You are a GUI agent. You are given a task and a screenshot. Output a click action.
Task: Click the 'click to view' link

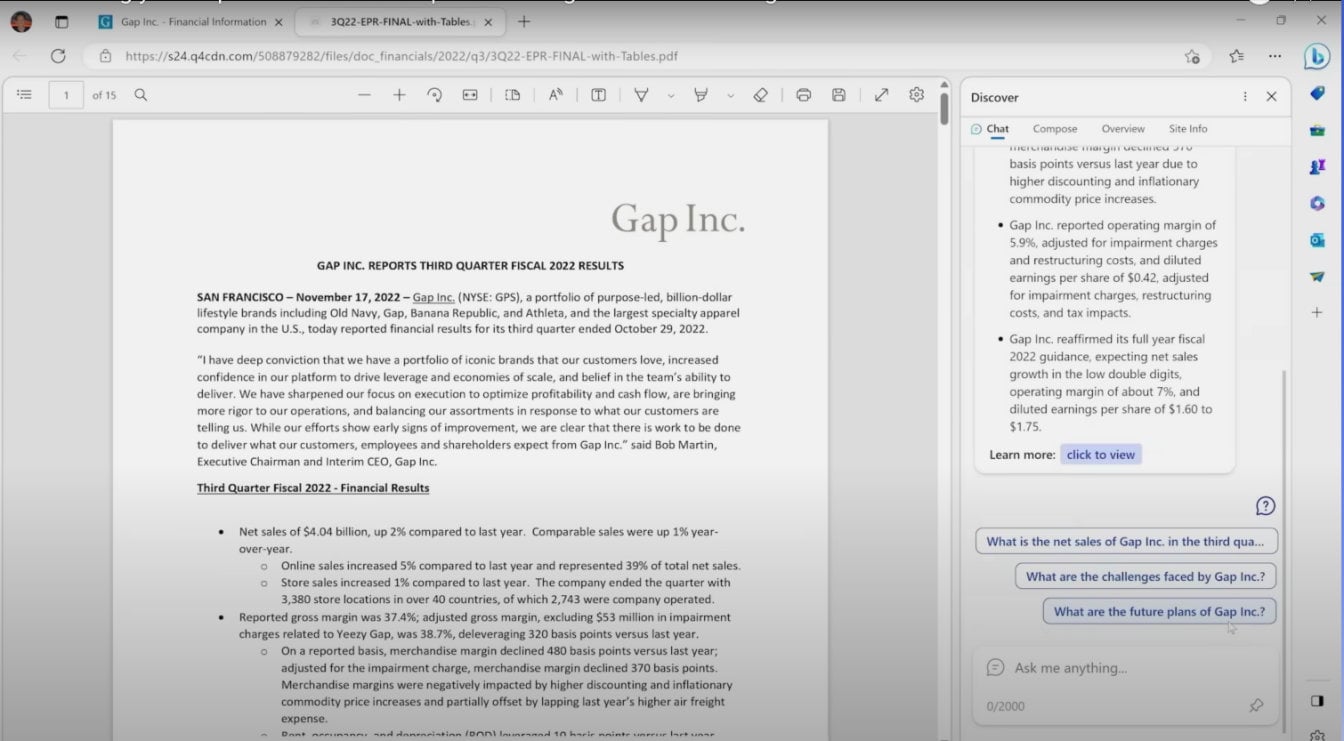[1101, 454]
